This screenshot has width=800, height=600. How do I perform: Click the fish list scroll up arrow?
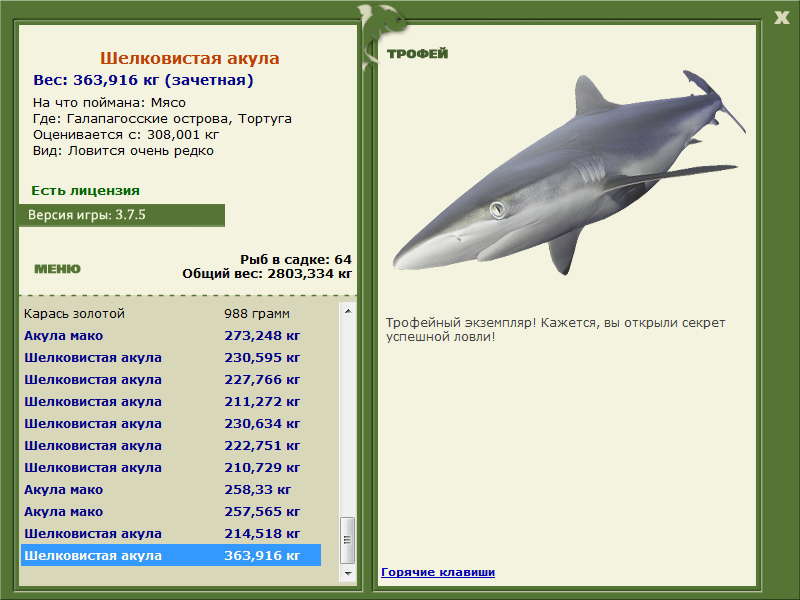click(x=347, y=311)
